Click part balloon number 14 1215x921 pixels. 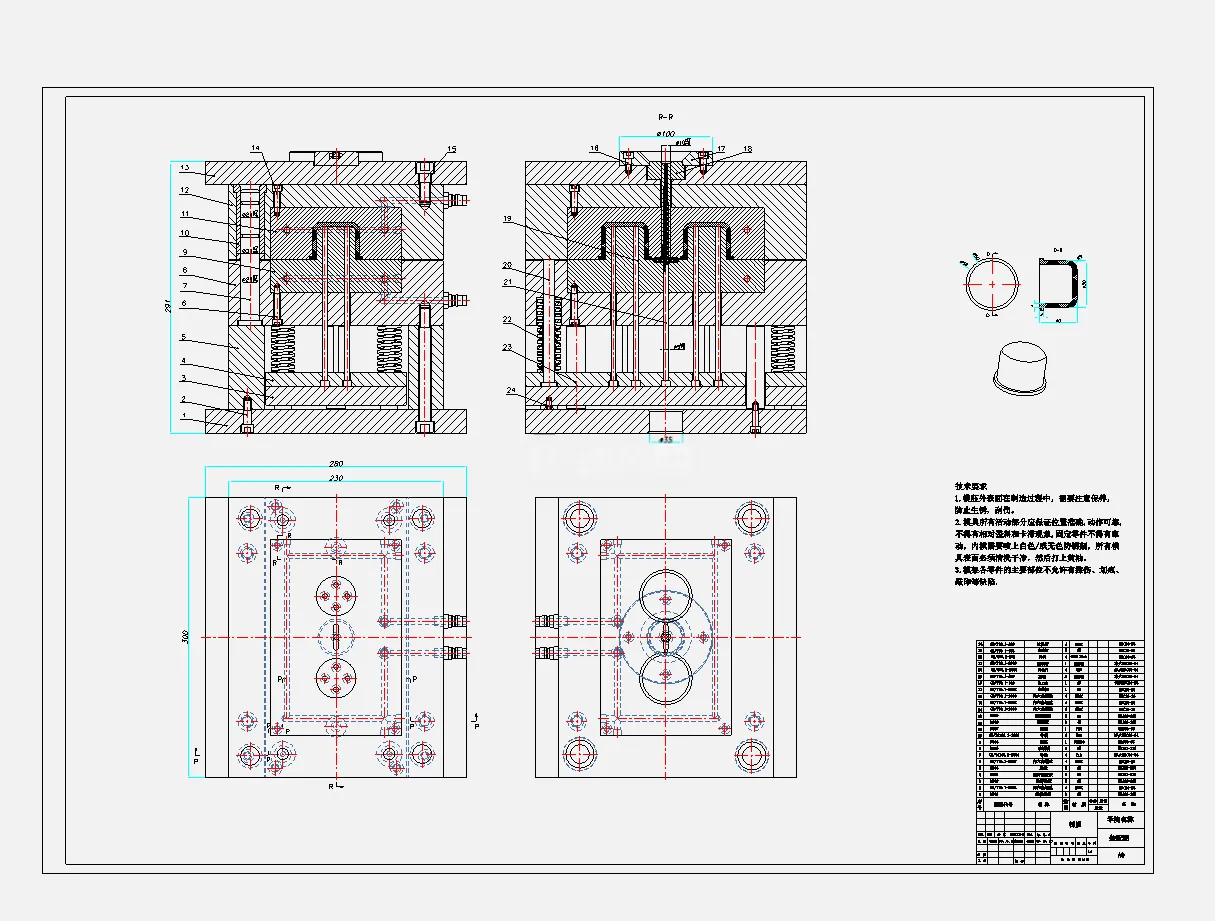tap(254, 149)
